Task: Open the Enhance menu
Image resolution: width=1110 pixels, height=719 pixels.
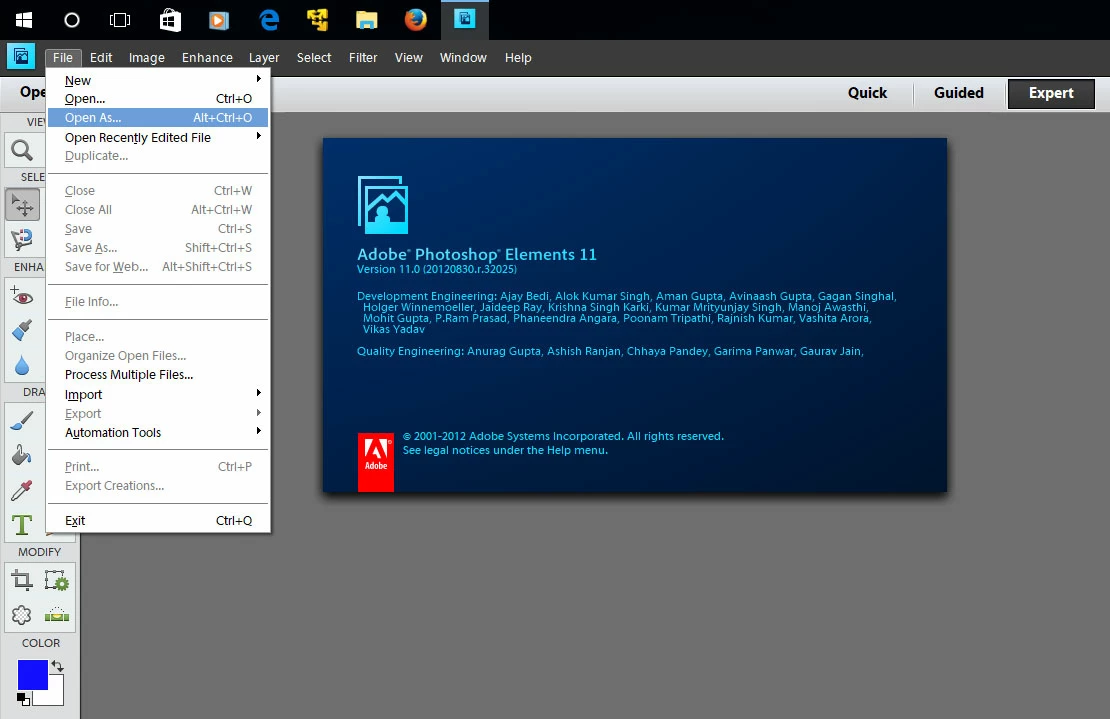Action: [207, 57]
